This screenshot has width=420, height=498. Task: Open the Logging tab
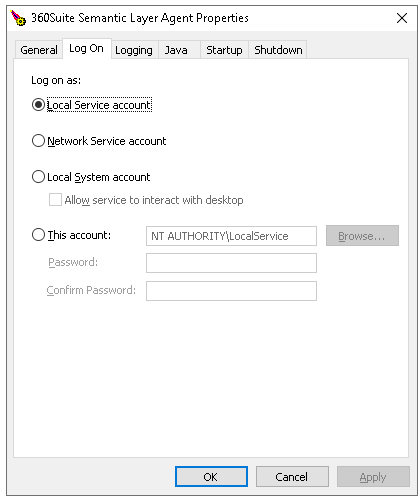point(134,50)
